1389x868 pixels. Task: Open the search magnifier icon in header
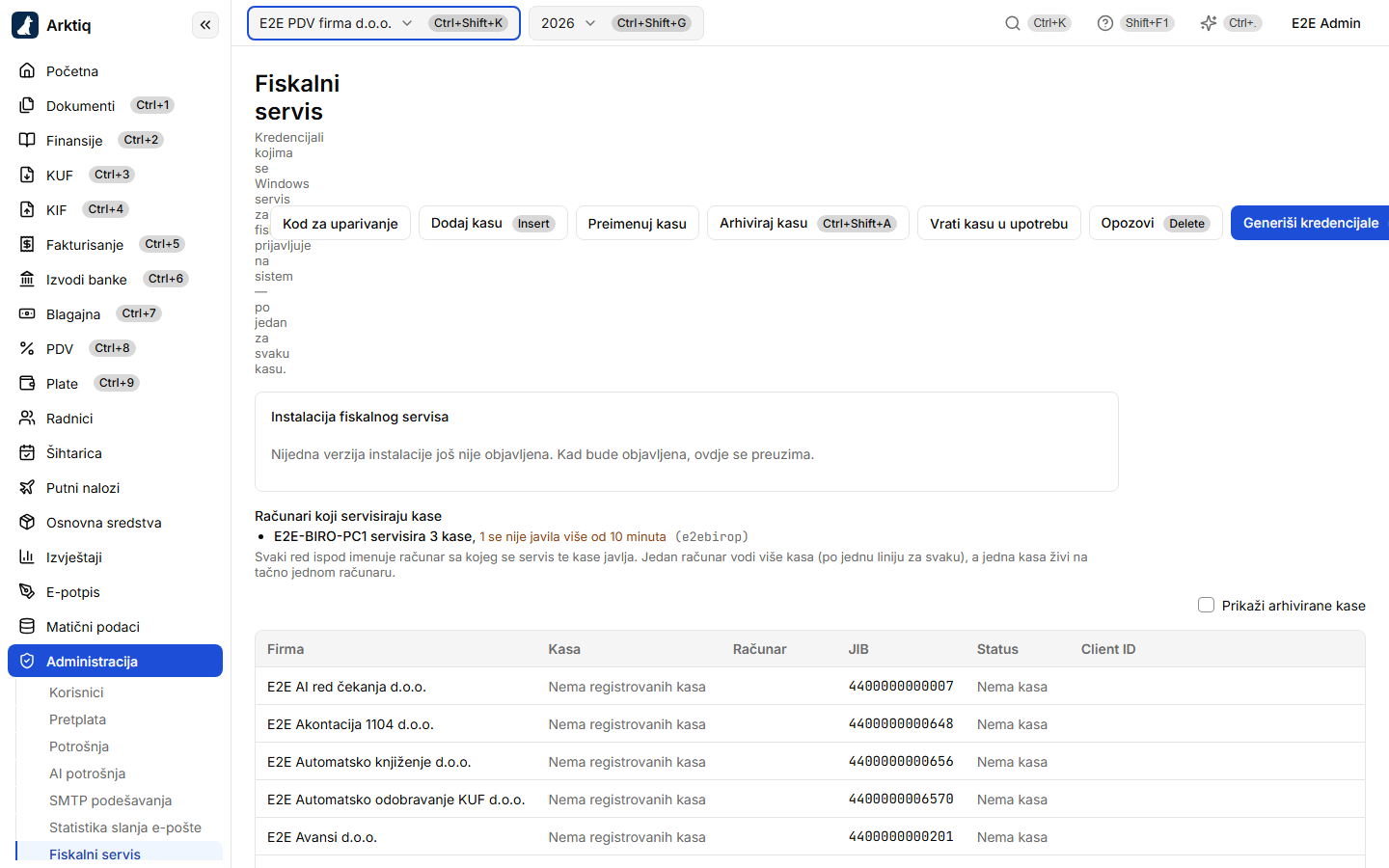click(1013, 23)
